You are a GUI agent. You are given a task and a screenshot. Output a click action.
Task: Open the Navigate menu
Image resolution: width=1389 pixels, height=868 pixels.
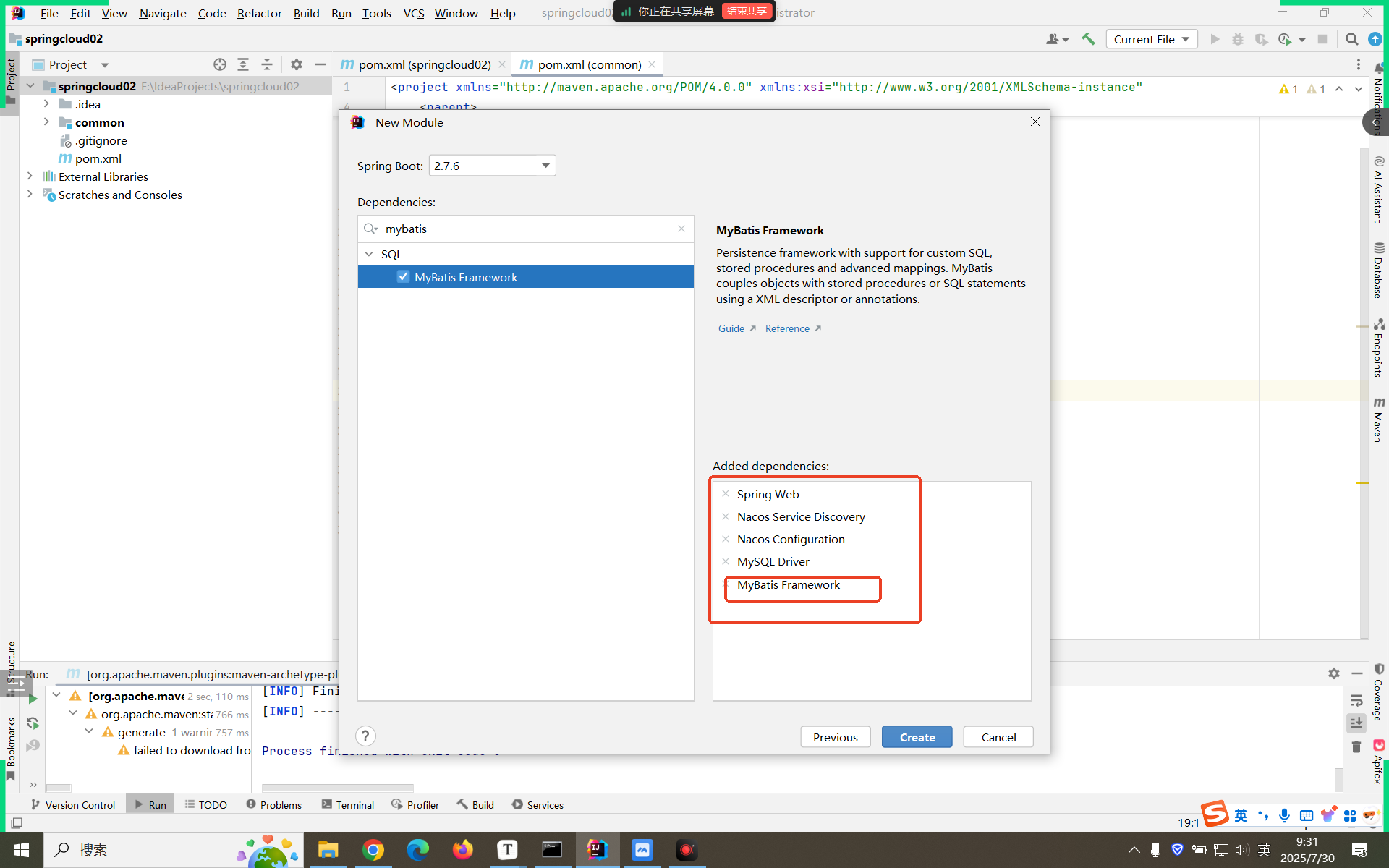point(163,13)
